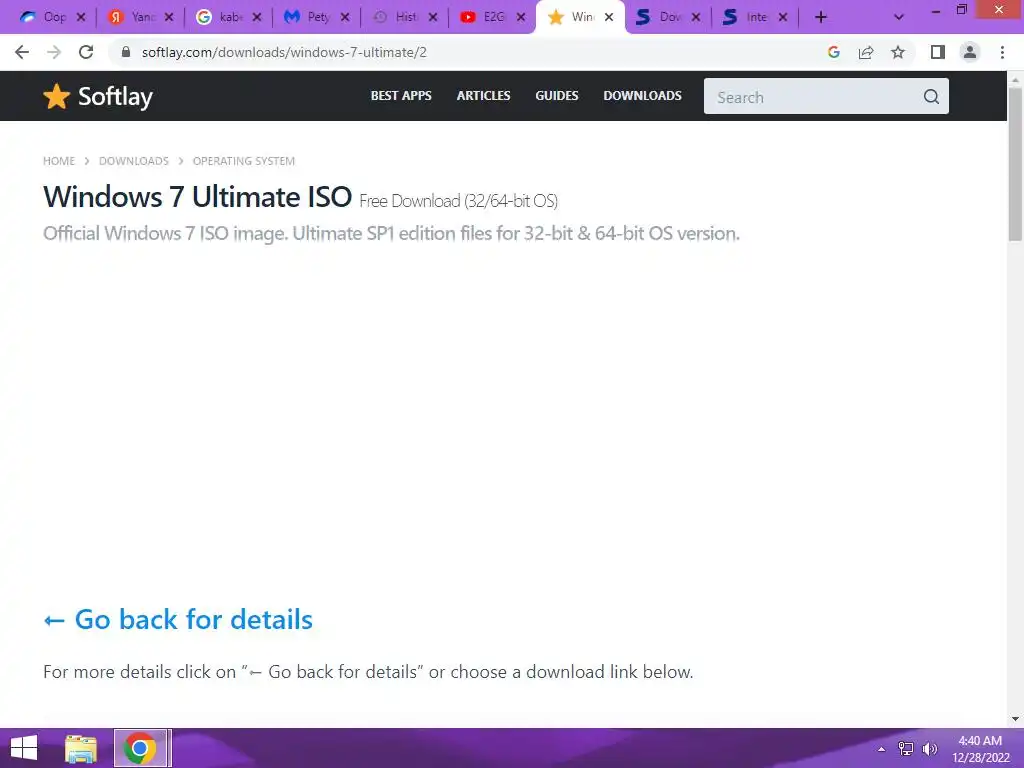Go to DOWNLOADS breadcrumb
This screenshot has width=1024, height=768.
pos(134,161)
